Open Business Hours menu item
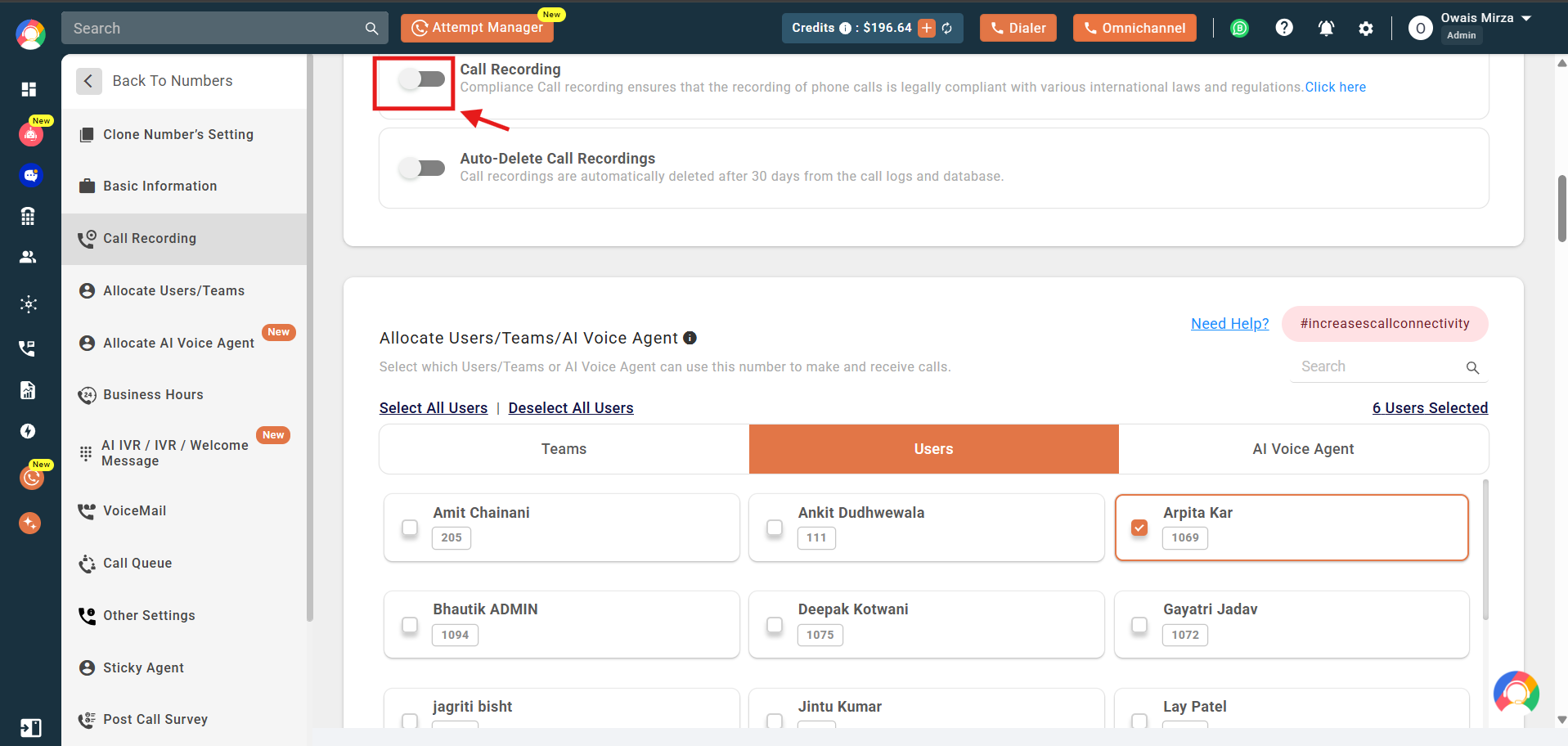 tap(185, 394)
